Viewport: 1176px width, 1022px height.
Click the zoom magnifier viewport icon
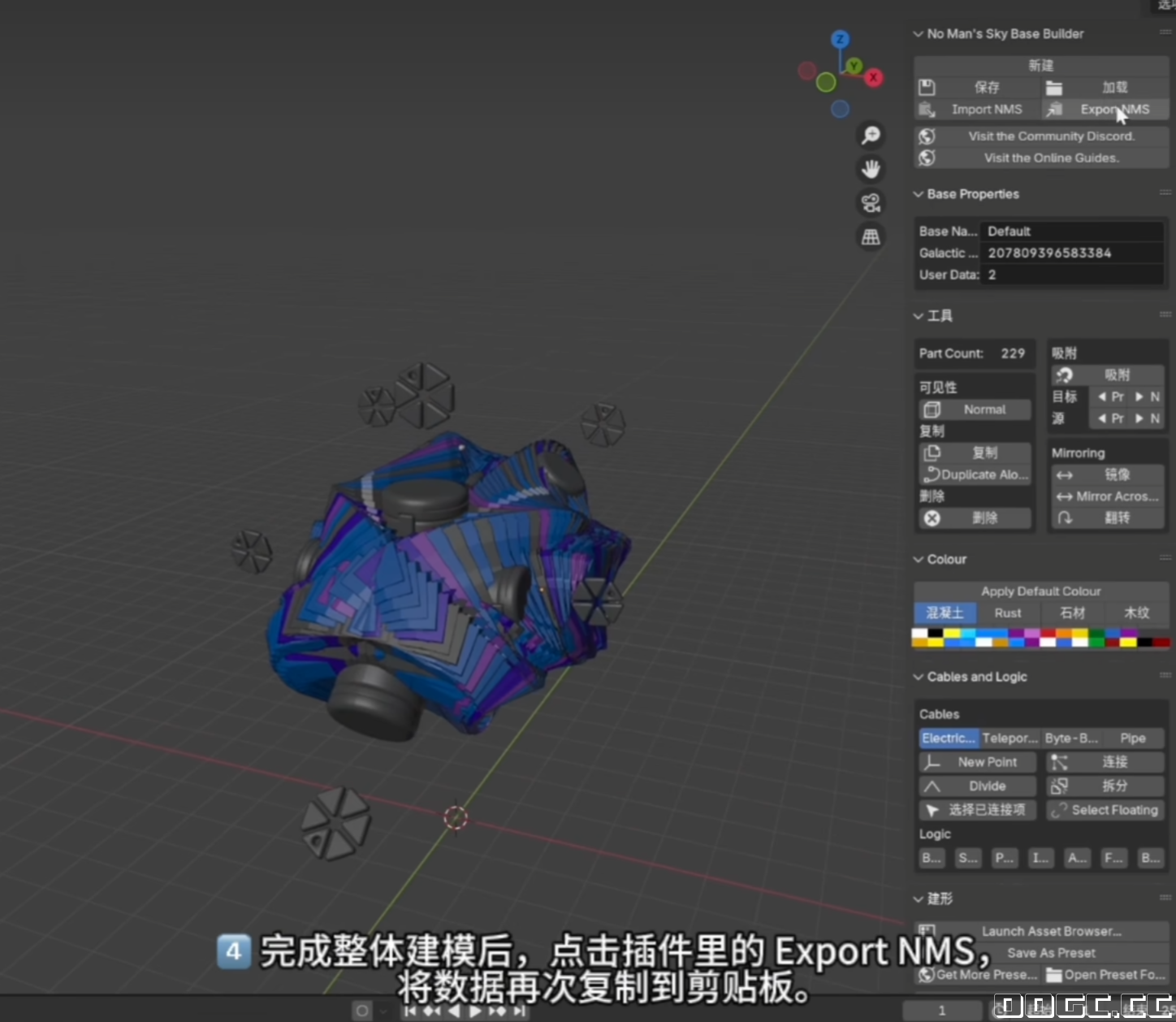871,135
